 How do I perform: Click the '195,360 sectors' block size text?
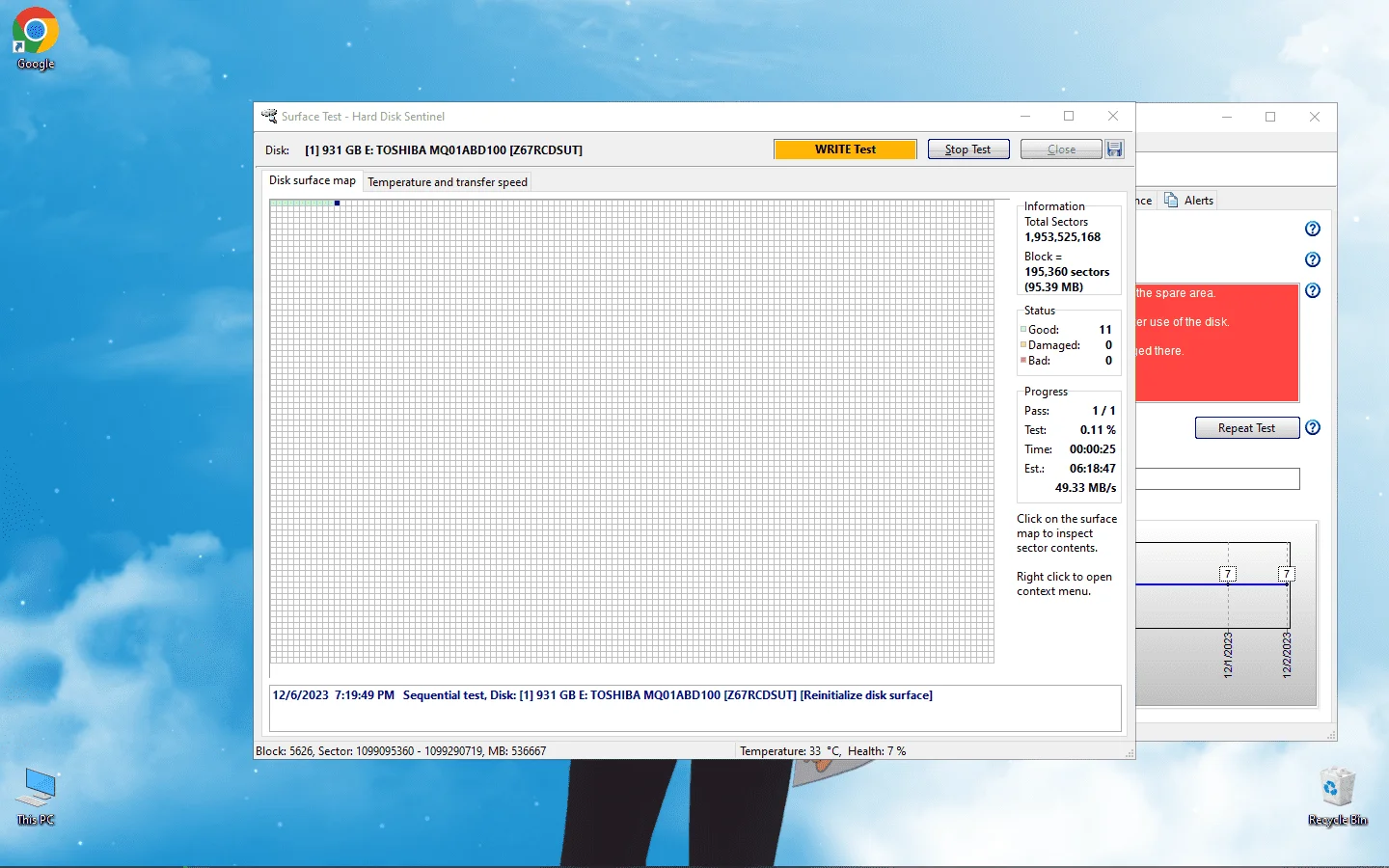[x=1067, y=272]
